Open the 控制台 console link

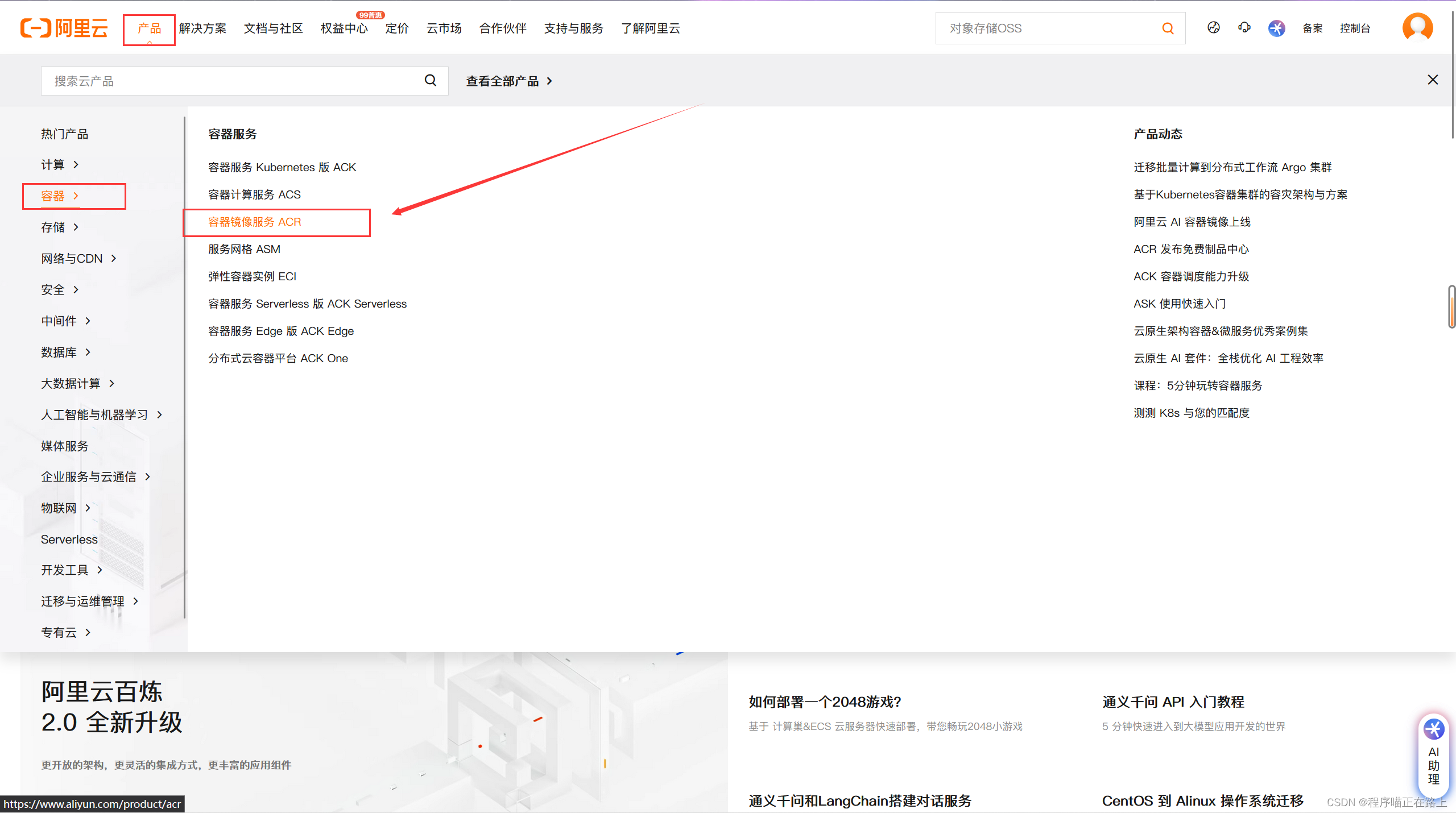pos(1355,28)
